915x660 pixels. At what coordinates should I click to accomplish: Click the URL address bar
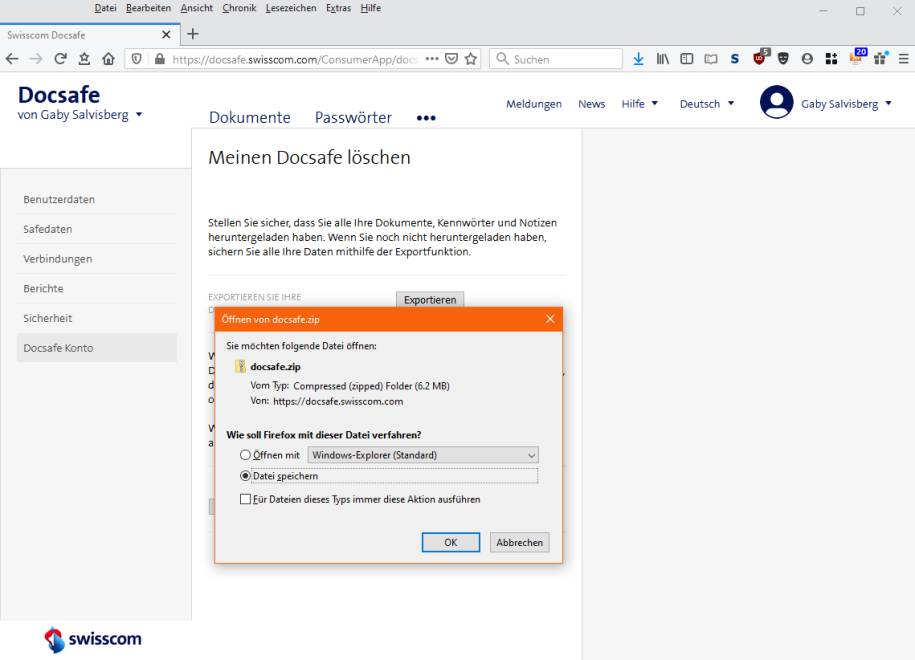(295, 59)
